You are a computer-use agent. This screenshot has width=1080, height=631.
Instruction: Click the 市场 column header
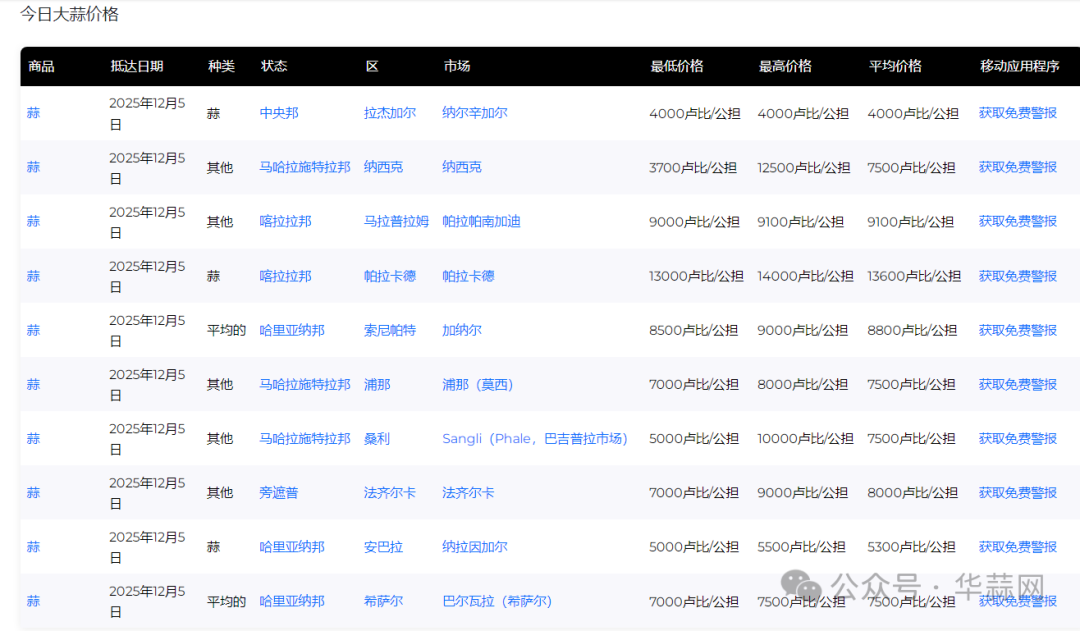point(457,66)
